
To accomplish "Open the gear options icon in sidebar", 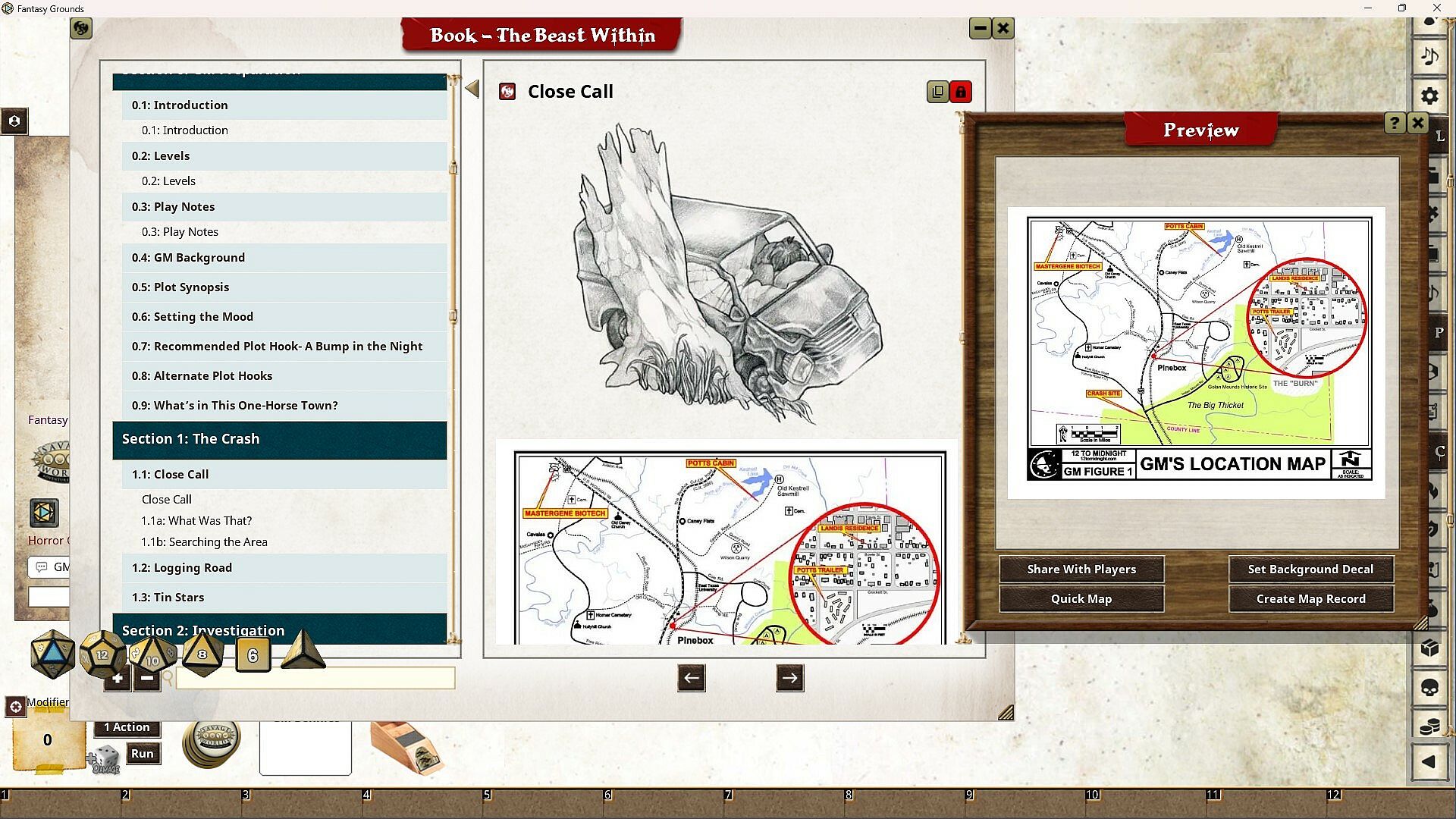I will point(1429,96).
